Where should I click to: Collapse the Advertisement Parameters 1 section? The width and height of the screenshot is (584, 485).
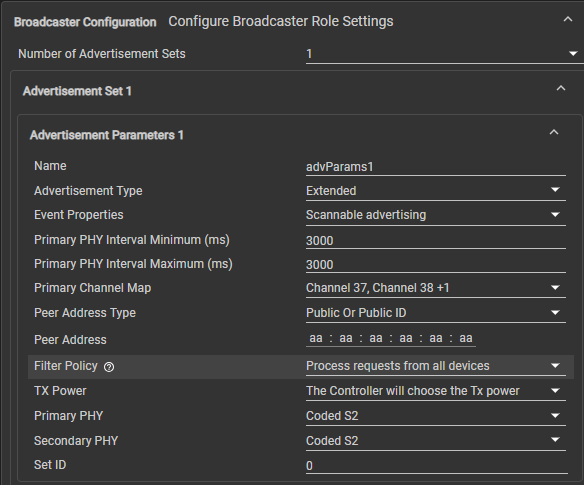tap(554, 132)
